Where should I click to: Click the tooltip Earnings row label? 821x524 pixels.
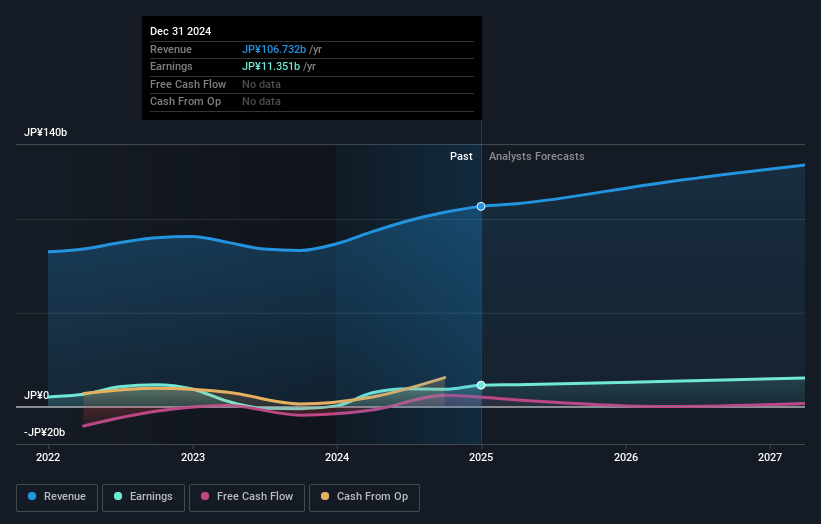171,66
